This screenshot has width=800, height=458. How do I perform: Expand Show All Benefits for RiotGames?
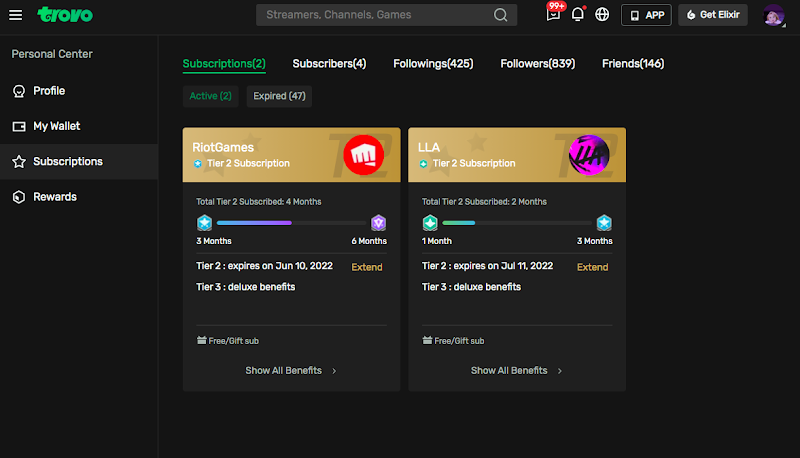(x=291, y=370)
